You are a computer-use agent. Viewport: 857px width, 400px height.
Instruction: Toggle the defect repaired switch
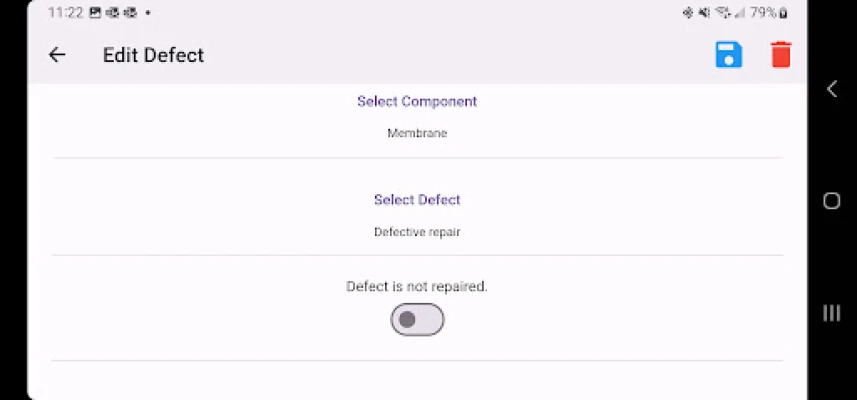[x=417, y=320]
